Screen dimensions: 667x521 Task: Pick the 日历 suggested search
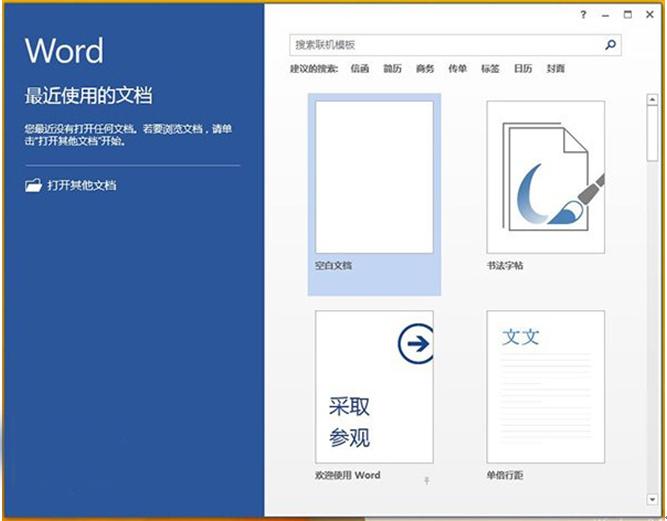click(522, 69)
